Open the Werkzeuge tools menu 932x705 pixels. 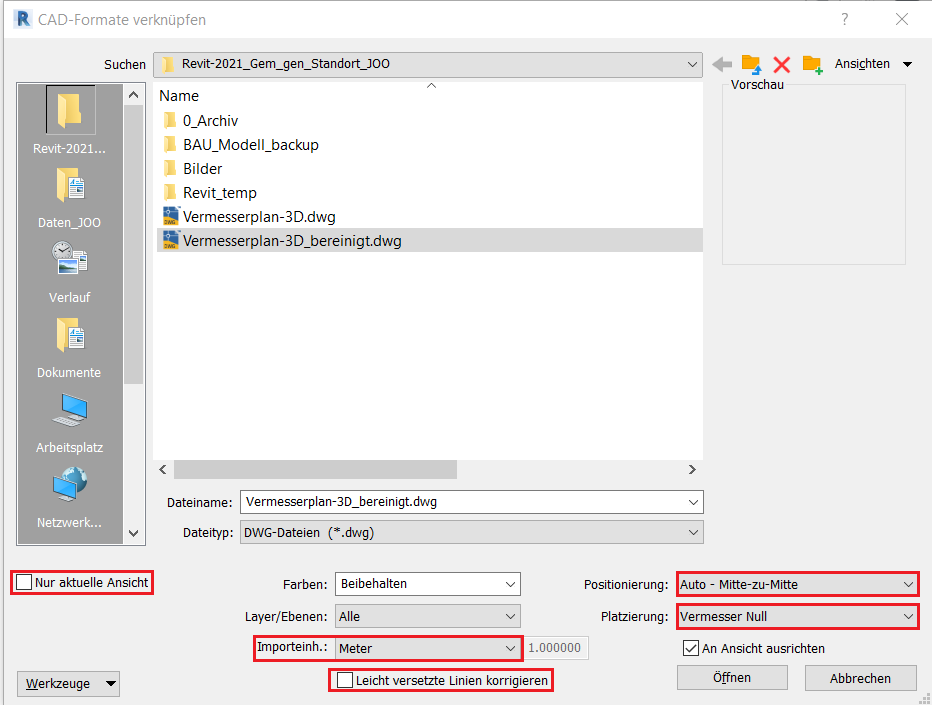(68, 684)
